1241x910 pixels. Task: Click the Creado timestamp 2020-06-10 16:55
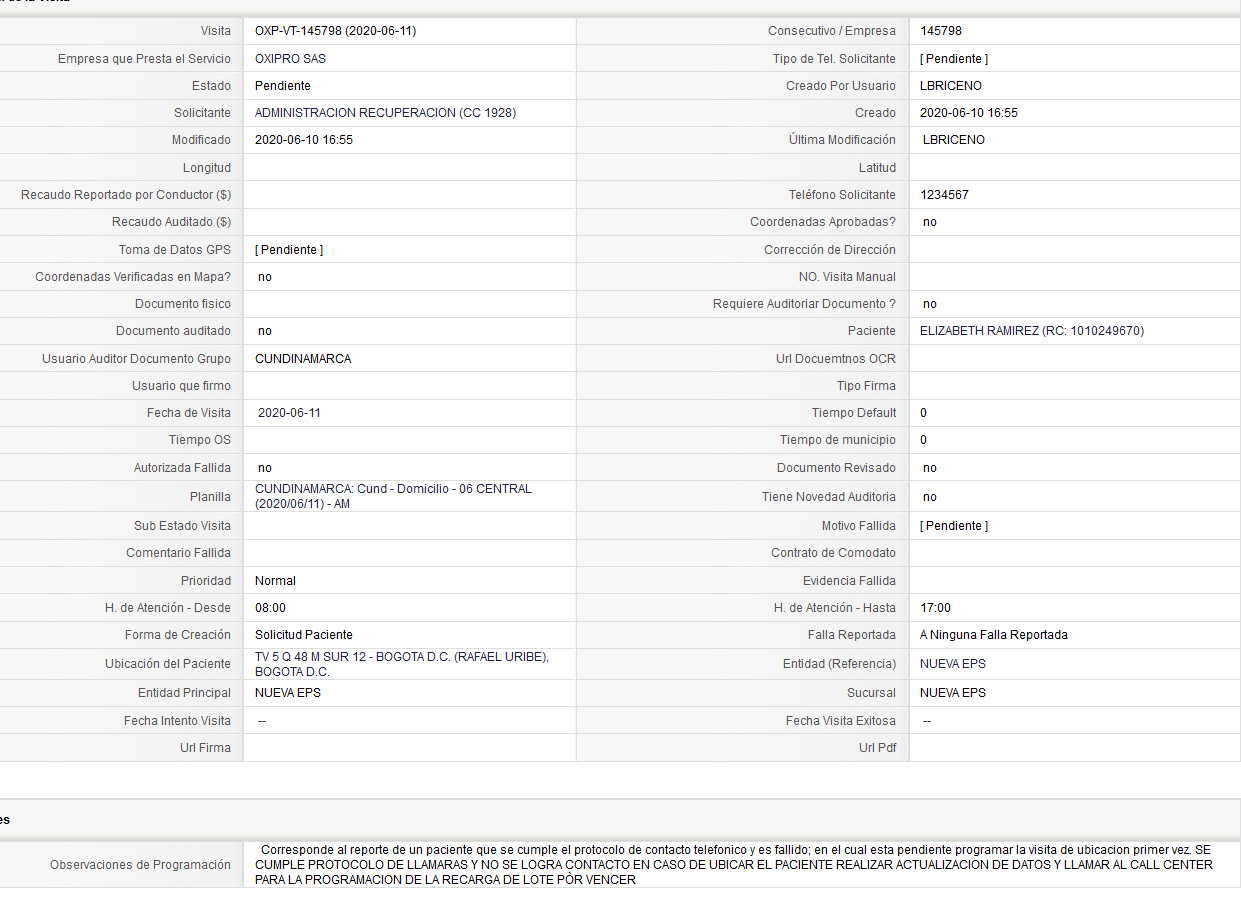point(969,113)
